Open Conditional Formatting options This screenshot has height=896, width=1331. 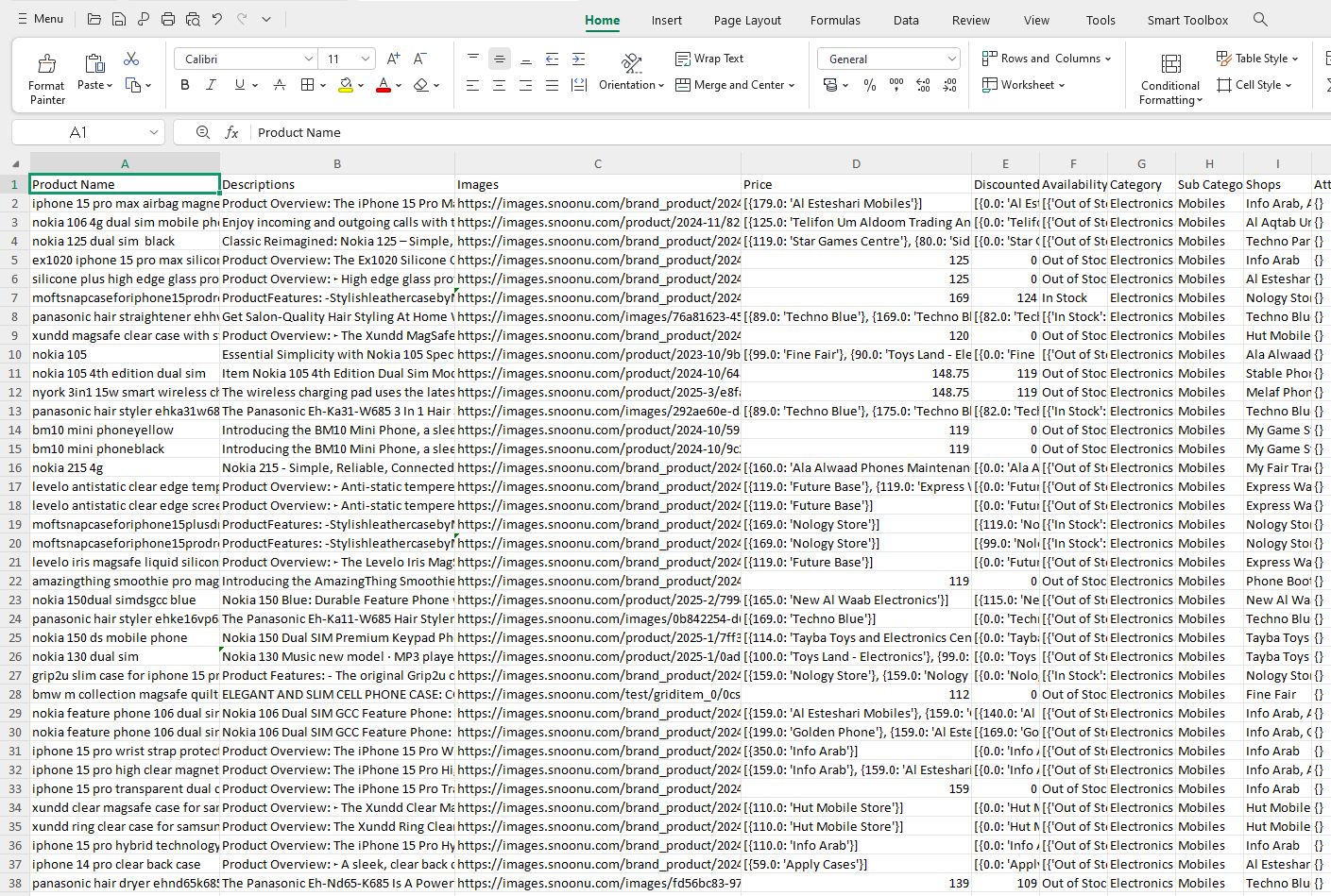(1170, 77)
